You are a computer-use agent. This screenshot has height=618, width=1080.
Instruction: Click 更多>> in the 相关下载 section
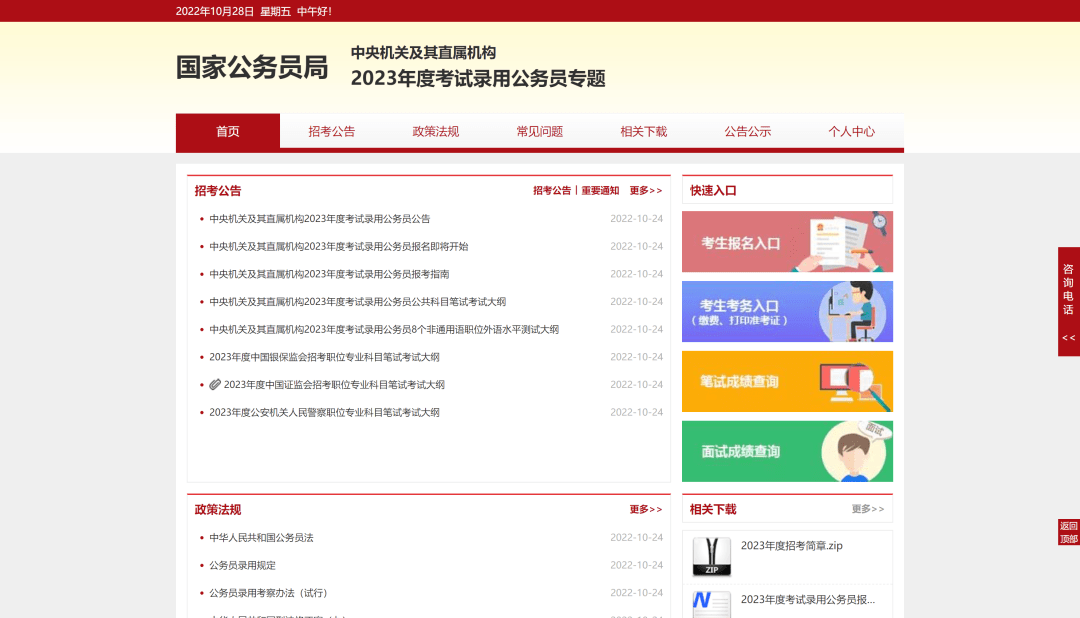[868, 509]
